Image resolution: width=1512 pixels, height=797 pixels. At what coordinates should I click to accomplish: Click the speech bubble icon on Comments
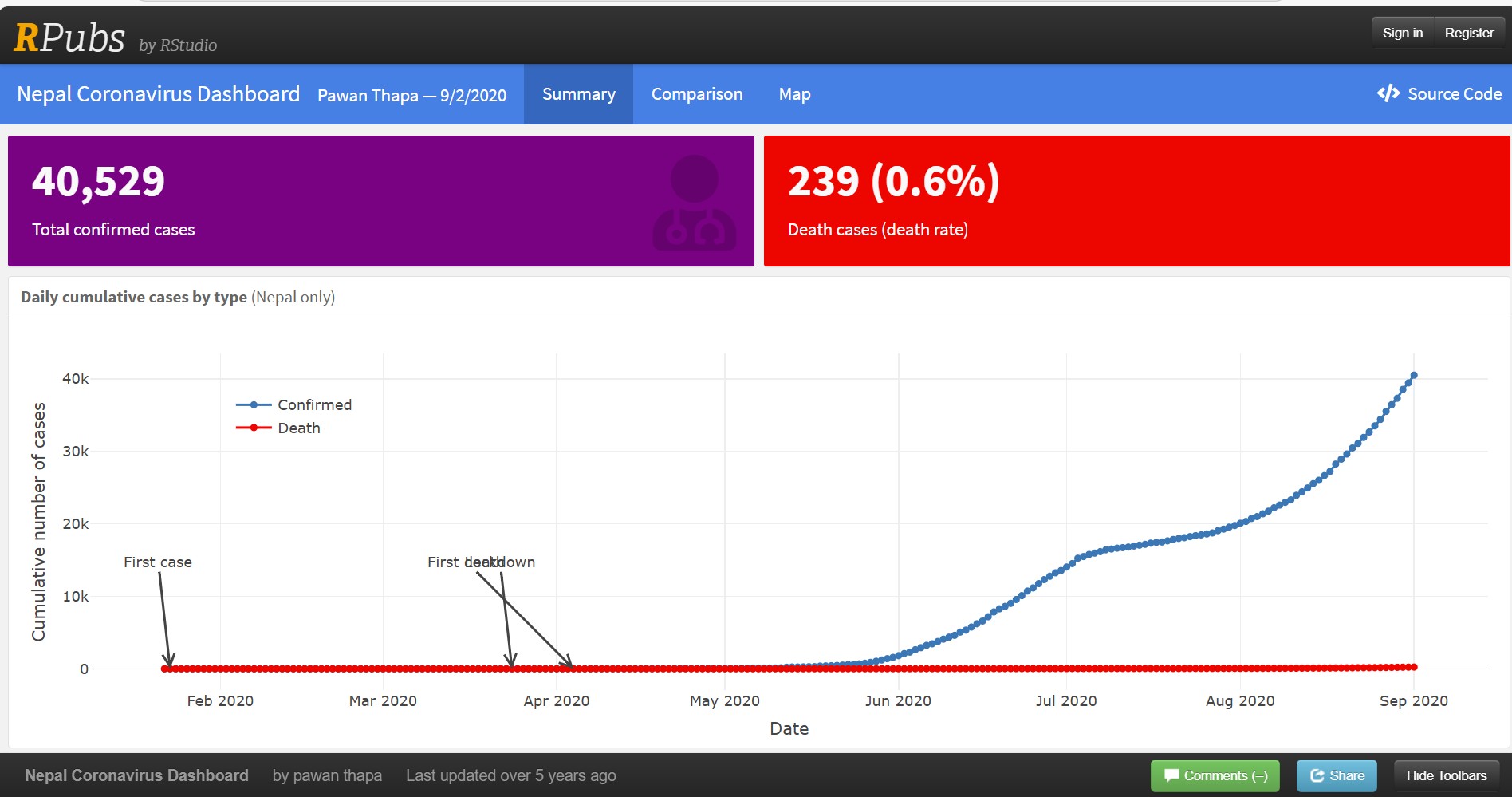pos(1171,775)
